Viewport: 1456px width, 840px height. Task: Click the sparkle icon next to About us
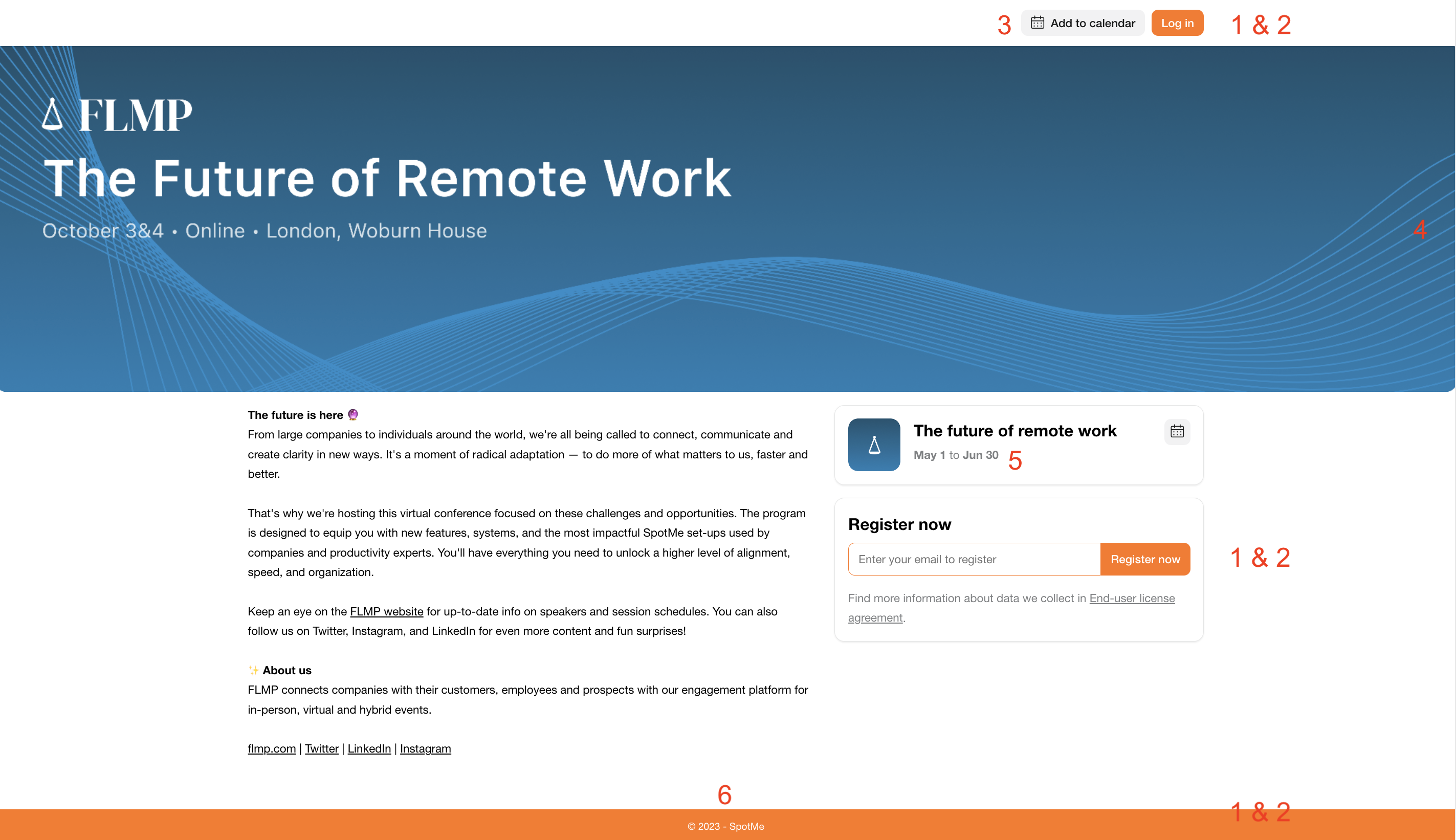(x=253, y=669)
